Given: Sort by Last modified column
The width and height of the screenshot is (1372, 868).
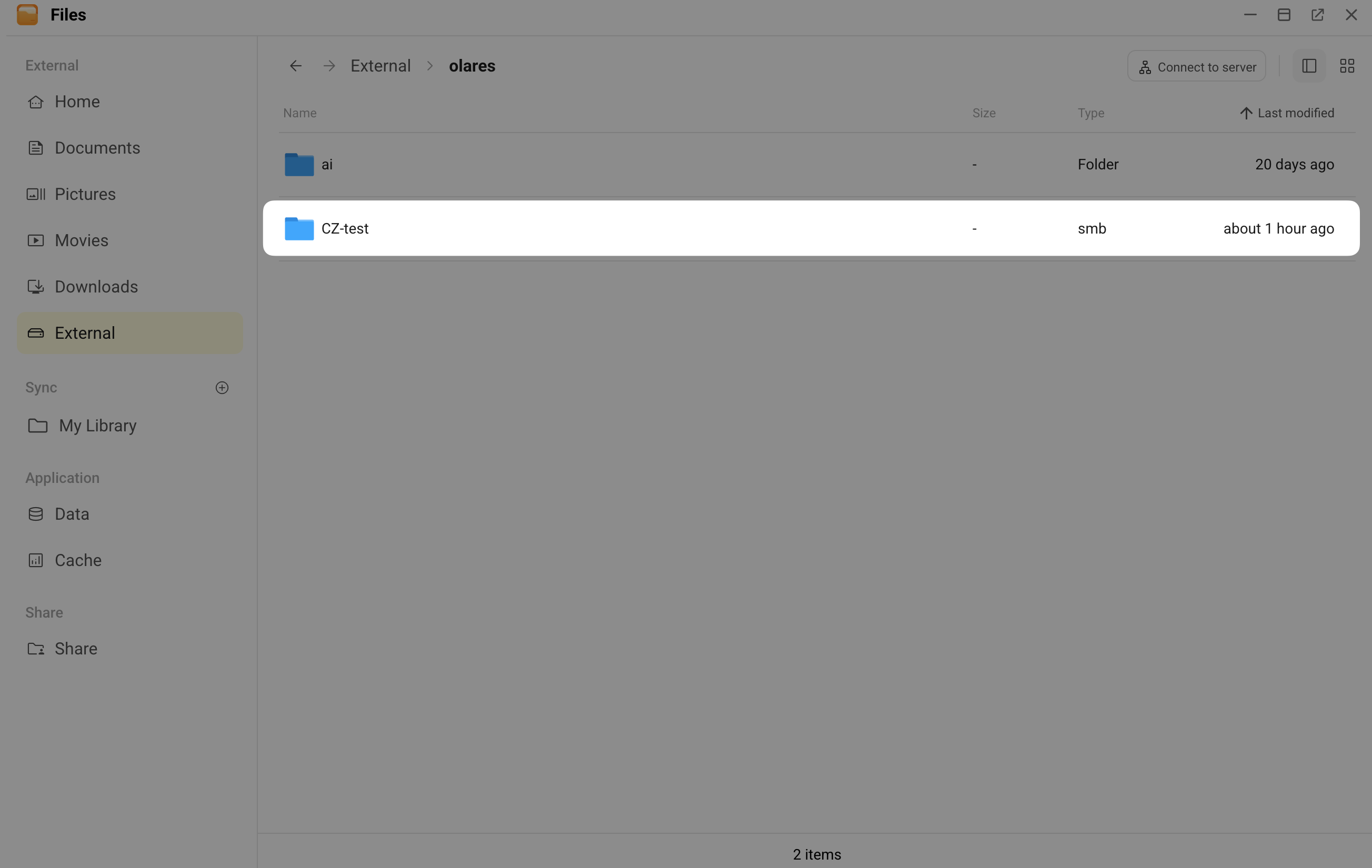Looking at the screenshot, I should (x=1287, y=113).
